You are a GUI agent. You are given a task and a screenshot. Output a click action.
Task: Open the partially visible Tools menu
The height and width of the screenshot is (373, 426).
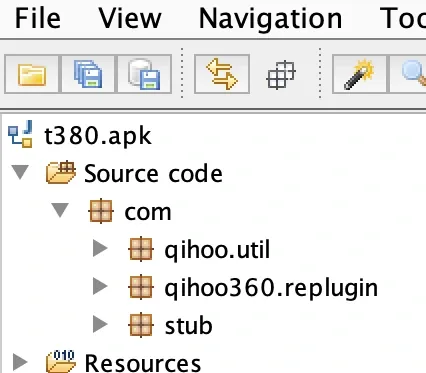click(x=403, y=19)
